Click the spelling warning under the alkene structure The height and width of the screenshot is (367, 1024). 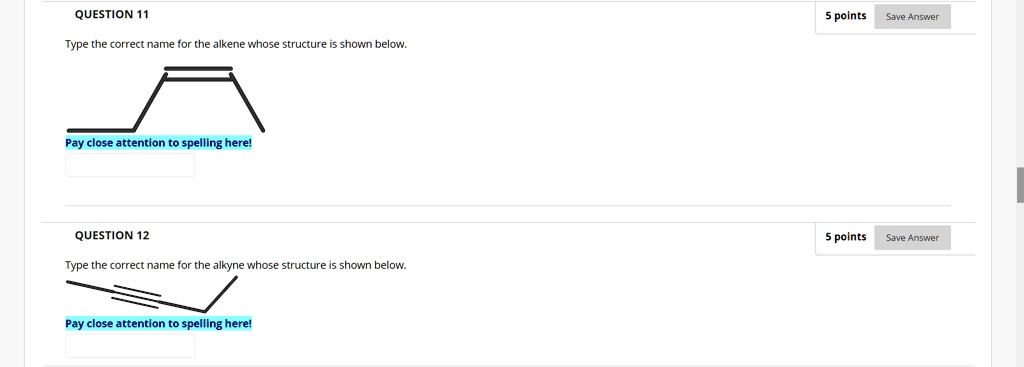[x=158, y=143]
